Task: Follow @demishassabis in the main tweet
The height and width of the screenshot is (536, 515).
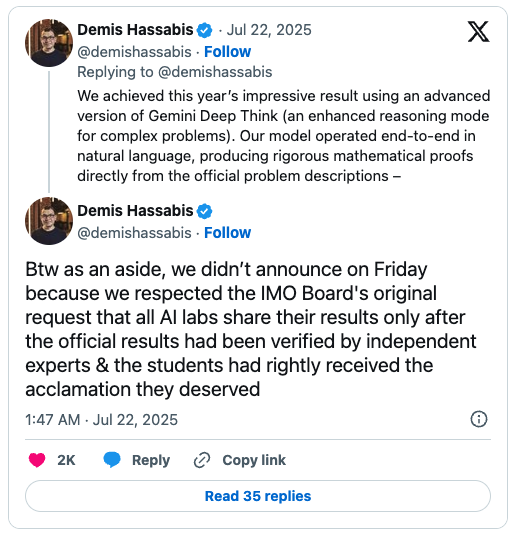Action: coord(227,233)
